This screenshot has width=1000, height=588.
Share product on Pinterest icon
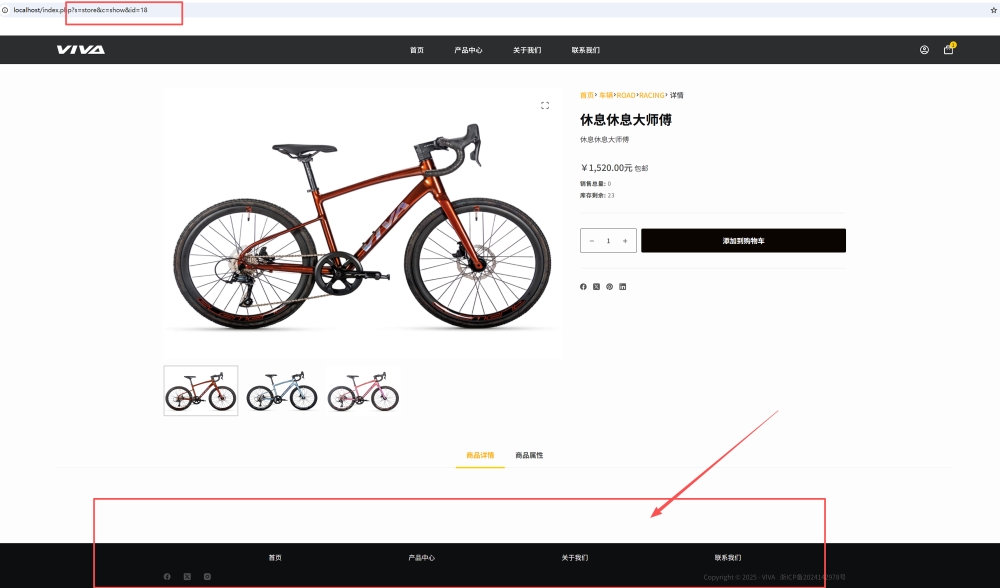pyautogui.click(x=610, y=286)
